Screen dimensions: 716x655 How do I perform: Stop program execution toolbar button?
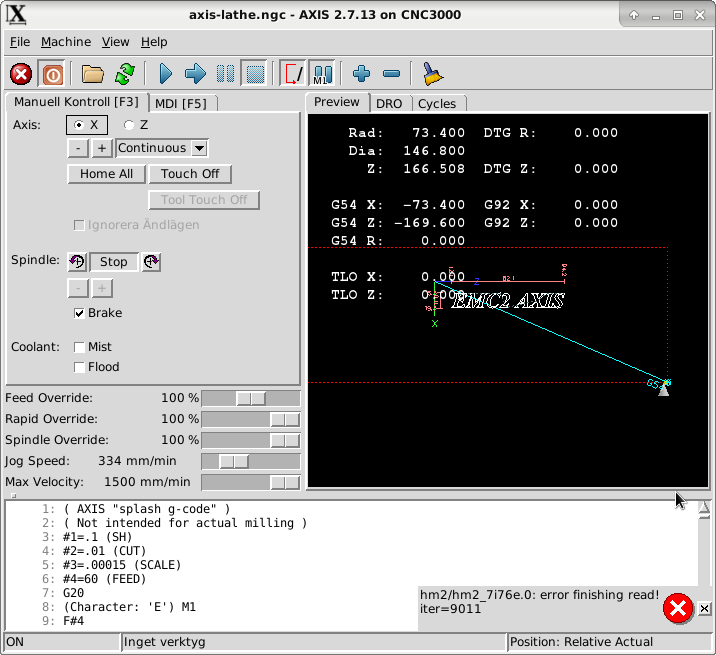point(255,74)
